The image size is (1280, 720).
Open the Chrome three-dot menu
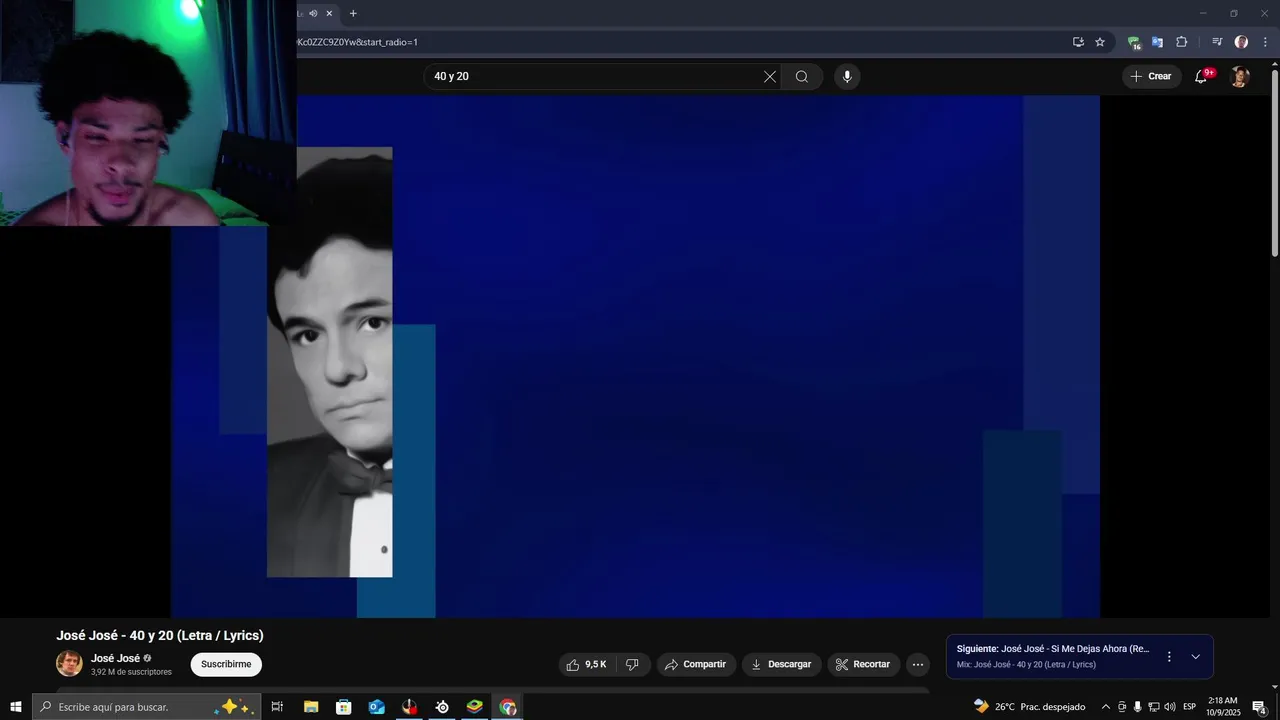(1265, 42)
